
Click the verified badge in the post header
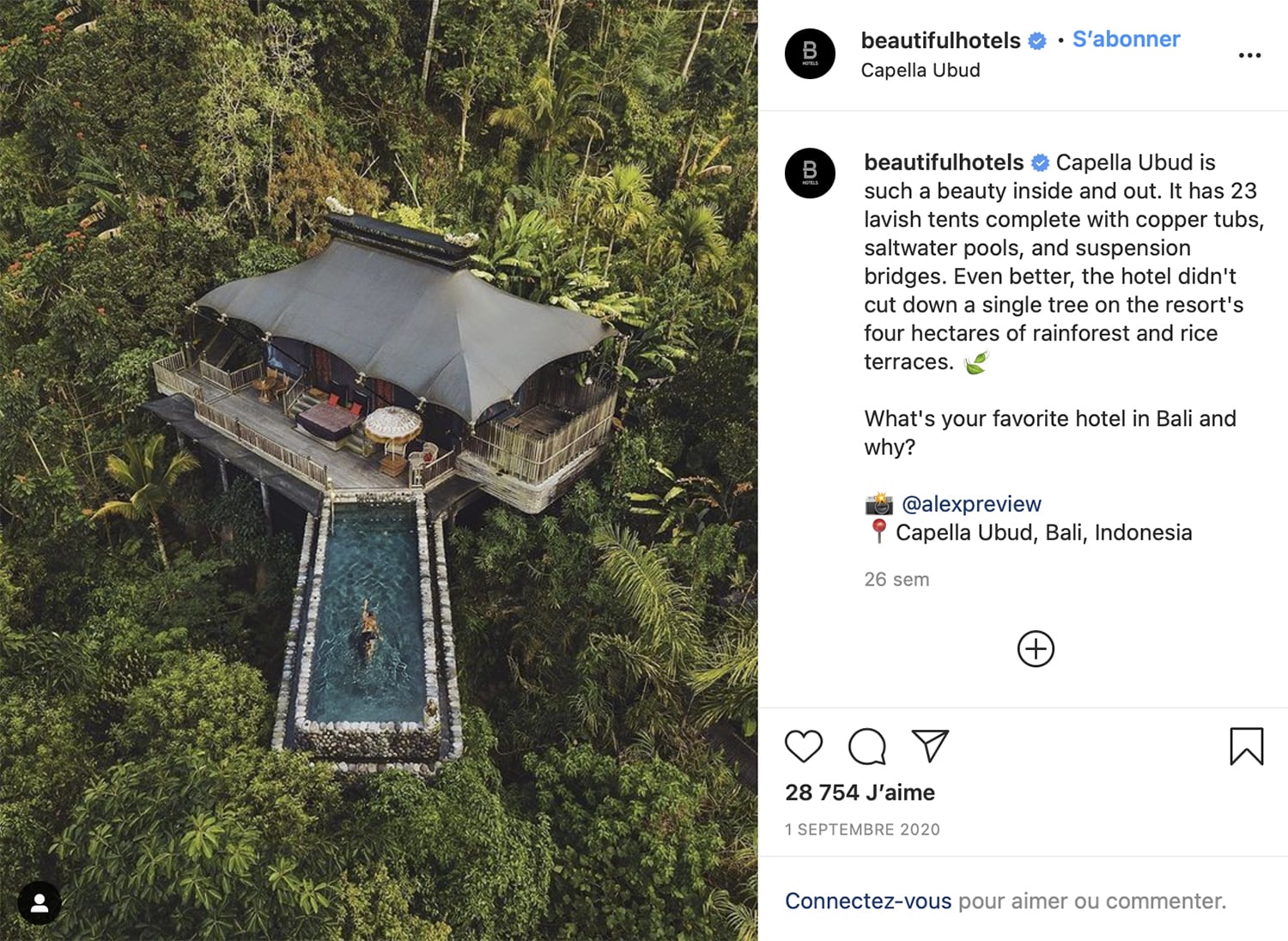(1037, 41)
